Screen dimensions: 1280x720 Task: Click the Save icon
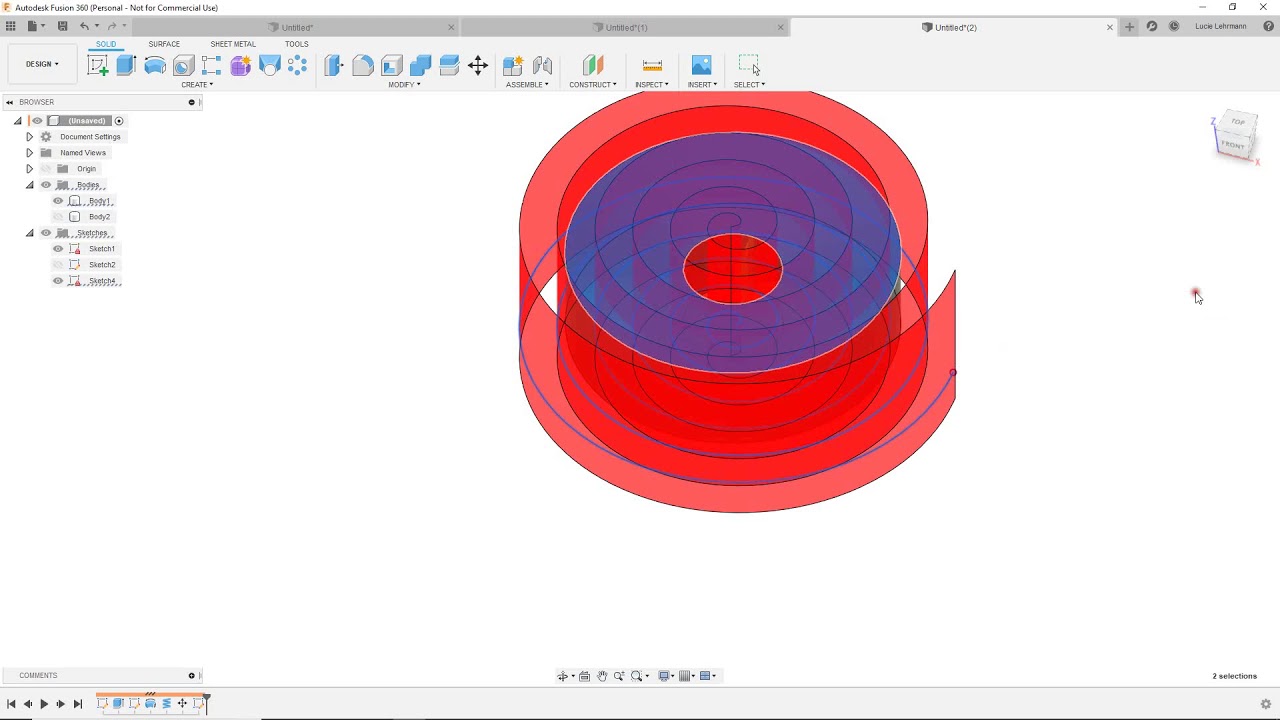click(63, 27)
